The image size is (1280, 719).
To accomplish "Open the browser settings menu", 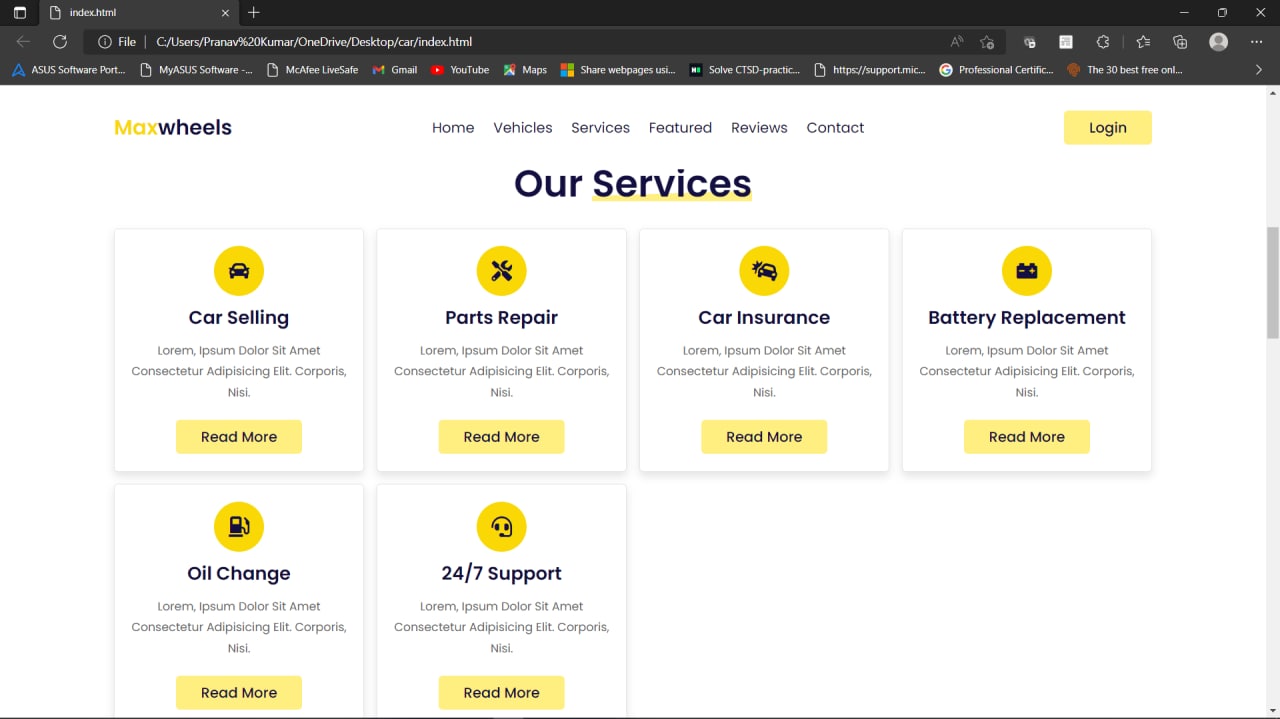I will tap(1257, 41).
